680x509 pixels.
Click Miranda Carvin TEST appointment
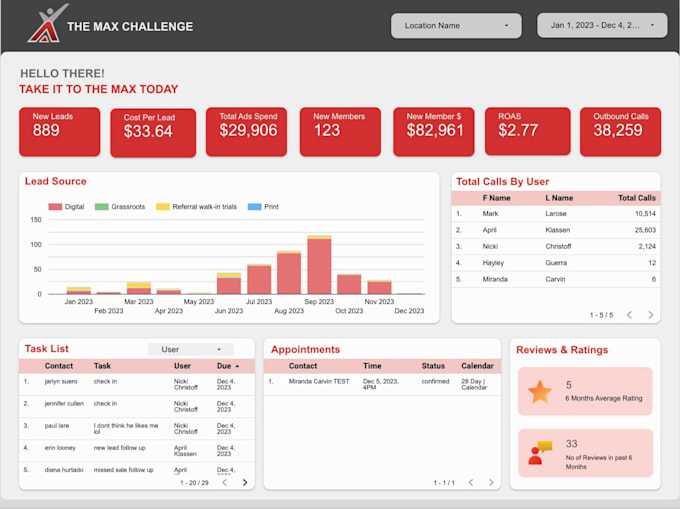319,382
